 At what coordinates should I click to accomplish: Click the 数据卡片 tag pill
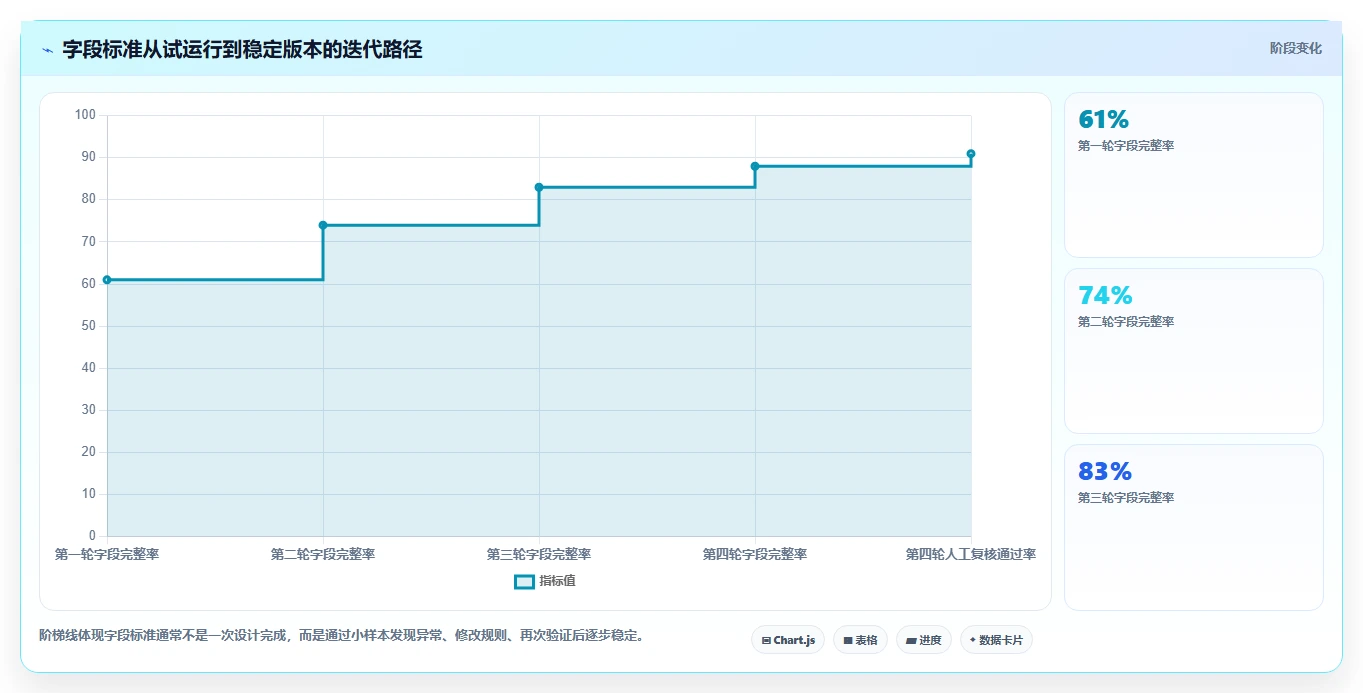coord(996,640)
